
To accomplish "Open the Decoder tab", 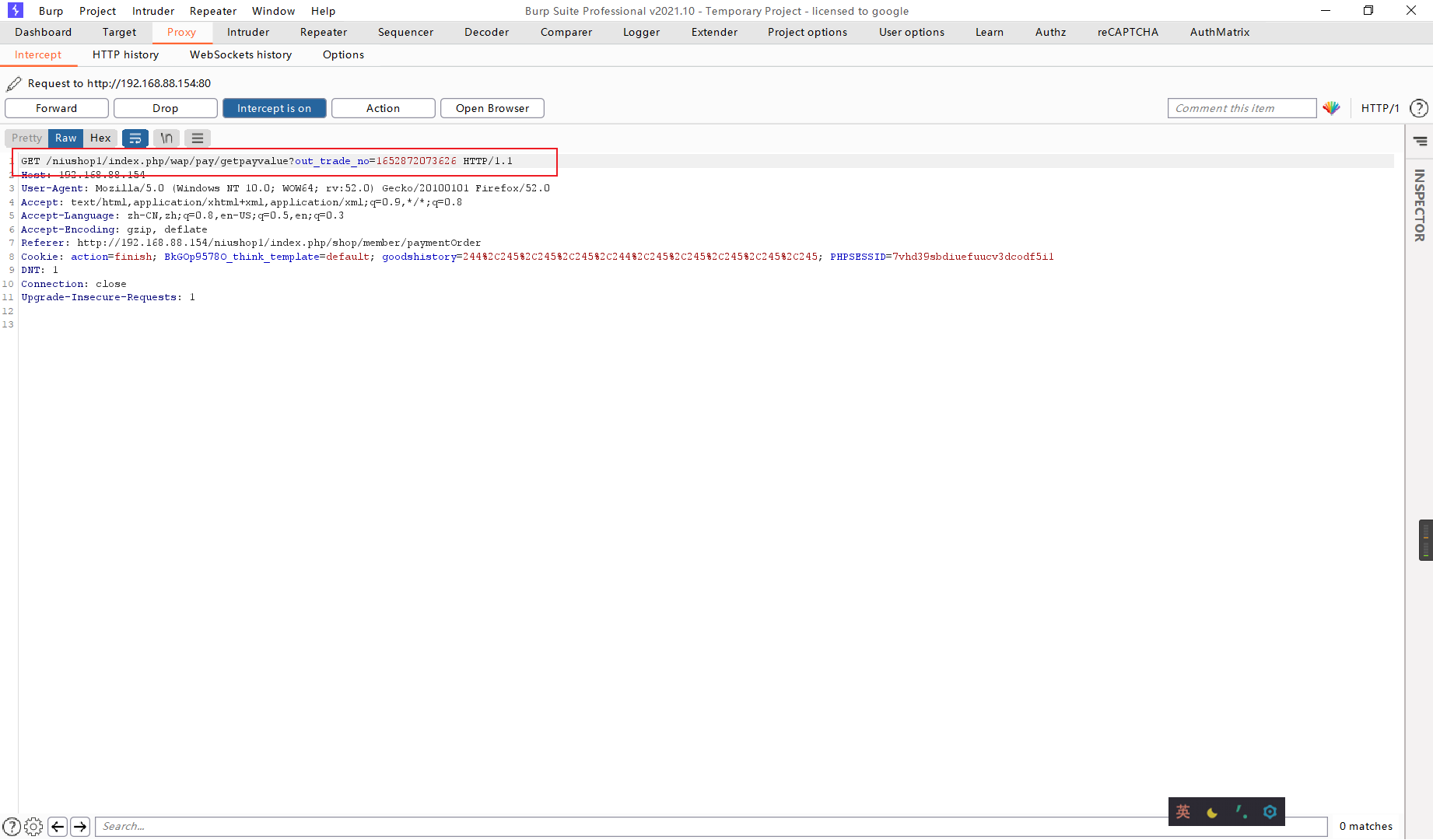I will tap(487, 32).
